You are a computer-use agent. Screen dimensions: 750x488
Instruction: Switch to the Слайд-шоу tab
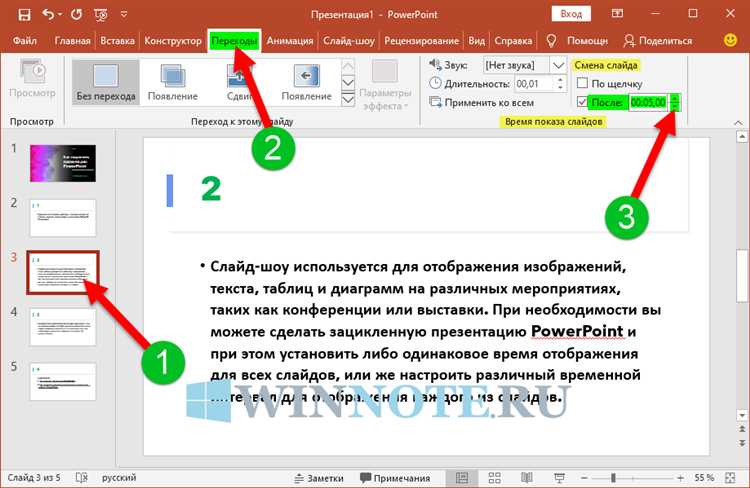(x=349, y=41)
